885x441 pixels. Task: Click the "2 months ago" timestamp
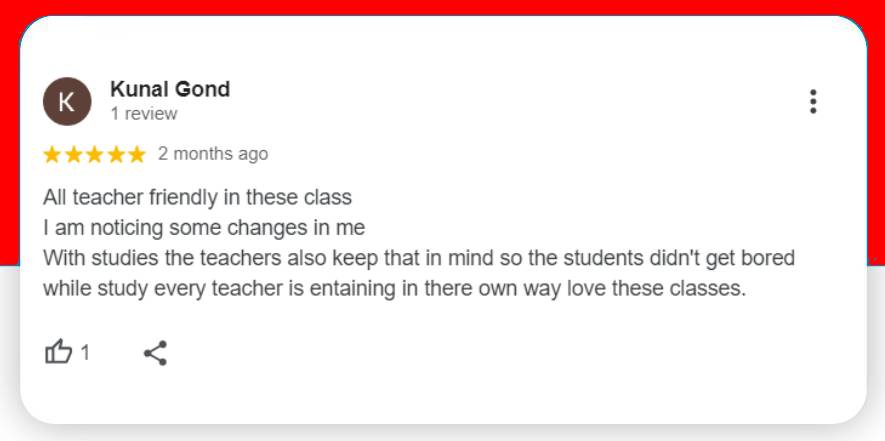coord(213,154)
